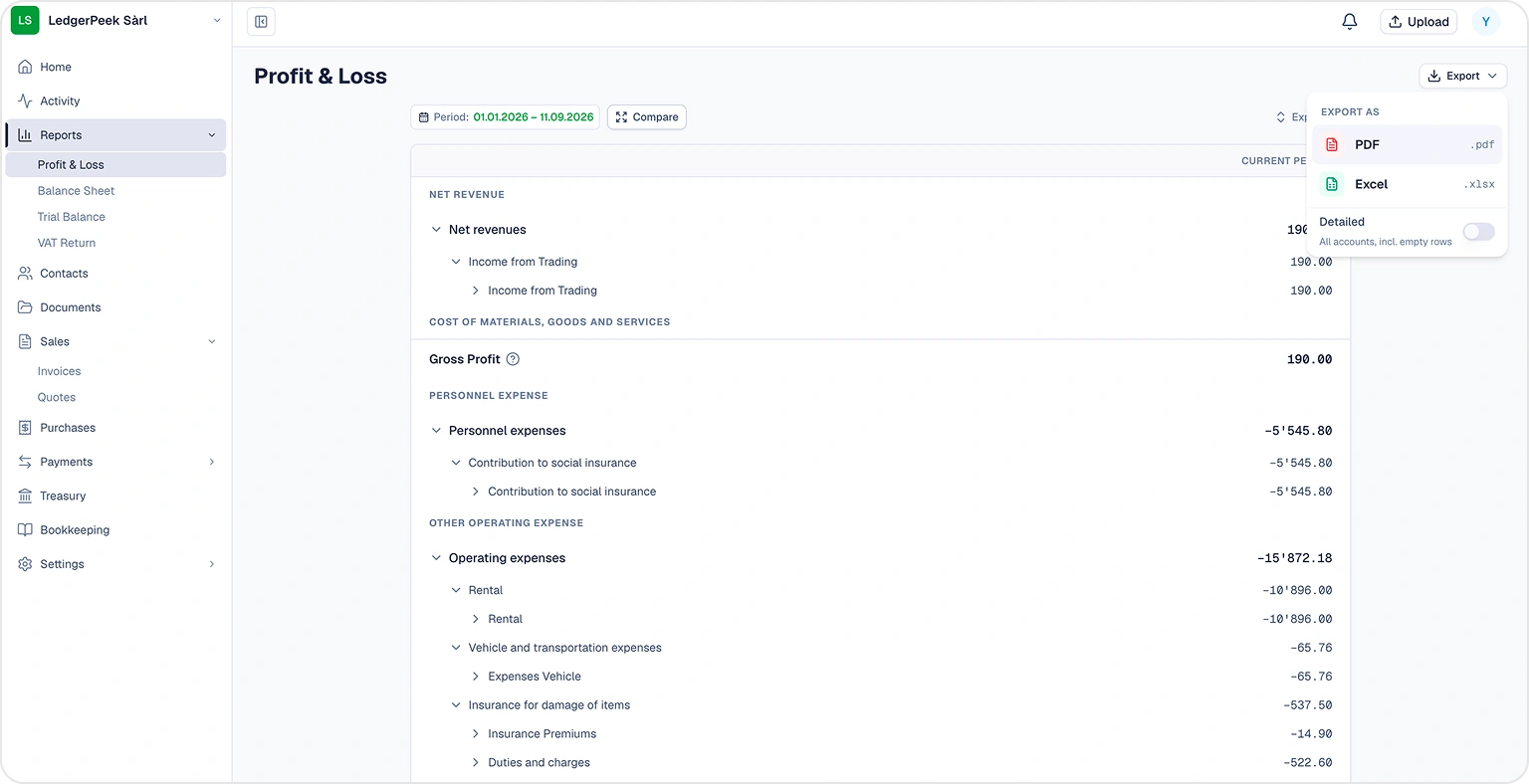Click the Contacts people icon
The width and height of the screenshot is (1529, 784).
click(25, 273)
